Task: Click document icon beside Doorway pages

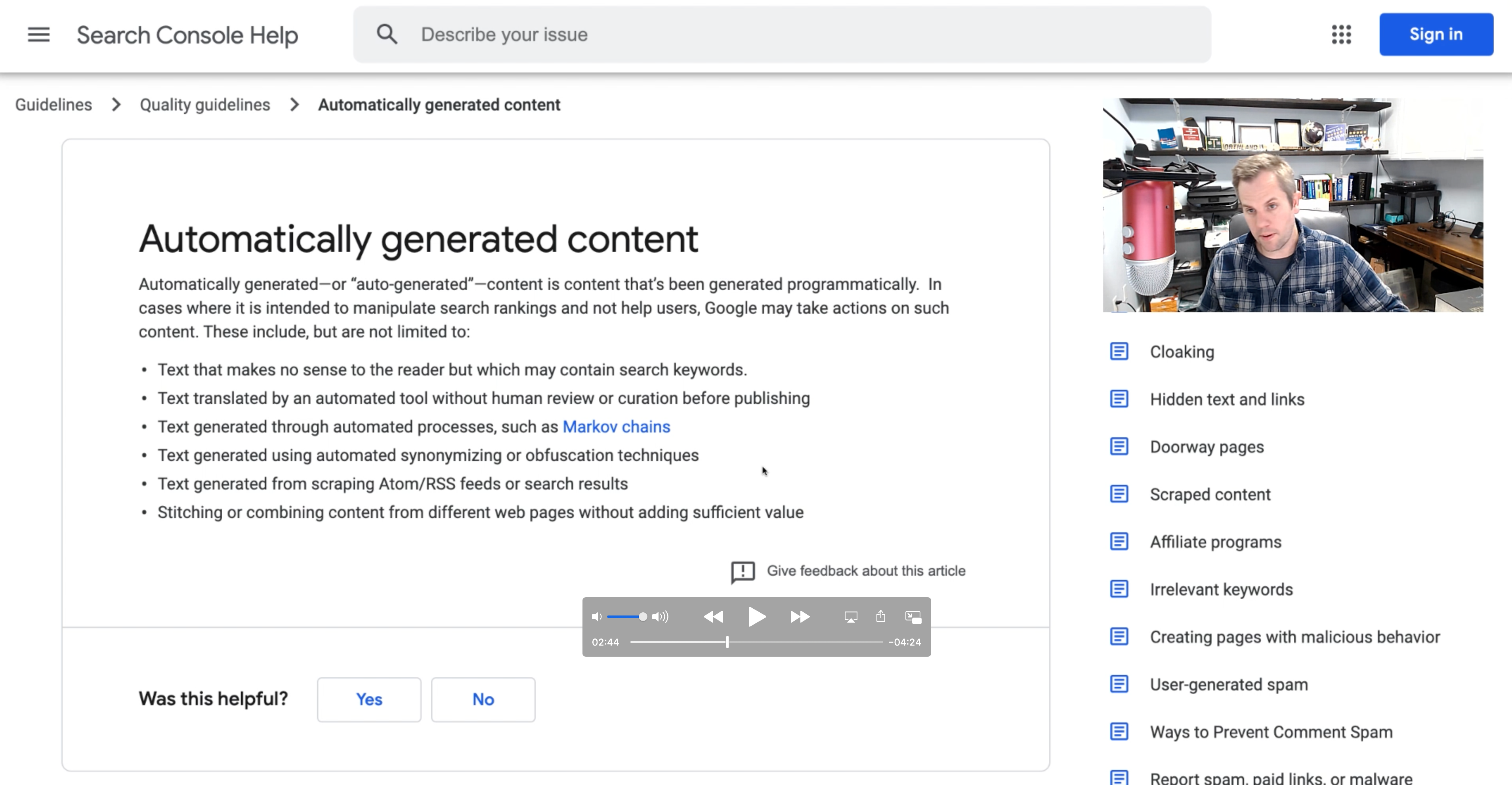Action: pyautogui.click(x=1119, y=446)
